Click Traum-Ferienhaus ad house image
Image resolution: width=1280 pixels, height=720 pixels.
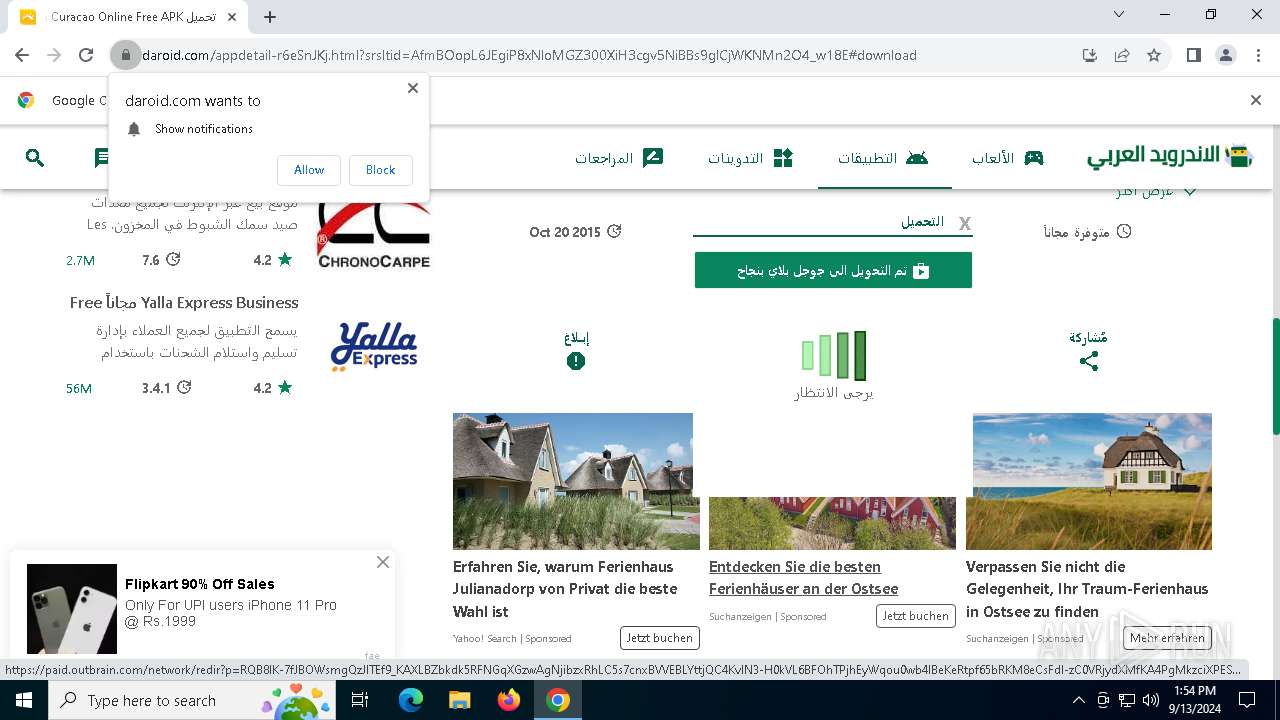point(1089,481)
